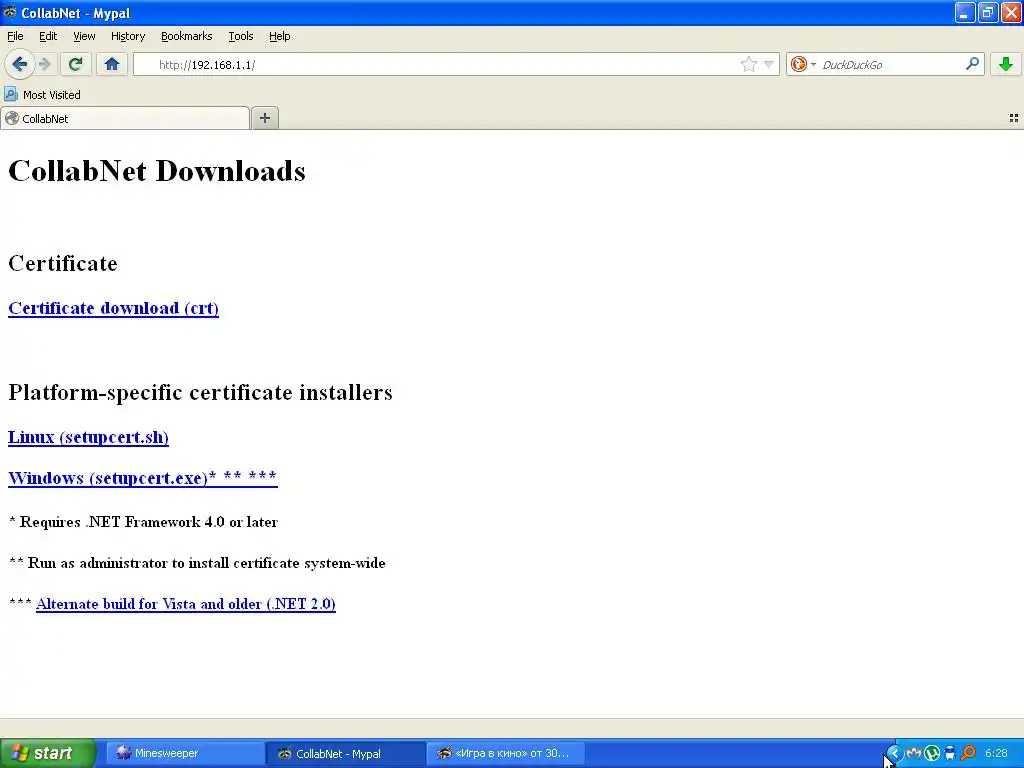Open the Windows (setupcert.exe) link
The height and width of the screenshot is (768, 1024).
tap(142, 478)
